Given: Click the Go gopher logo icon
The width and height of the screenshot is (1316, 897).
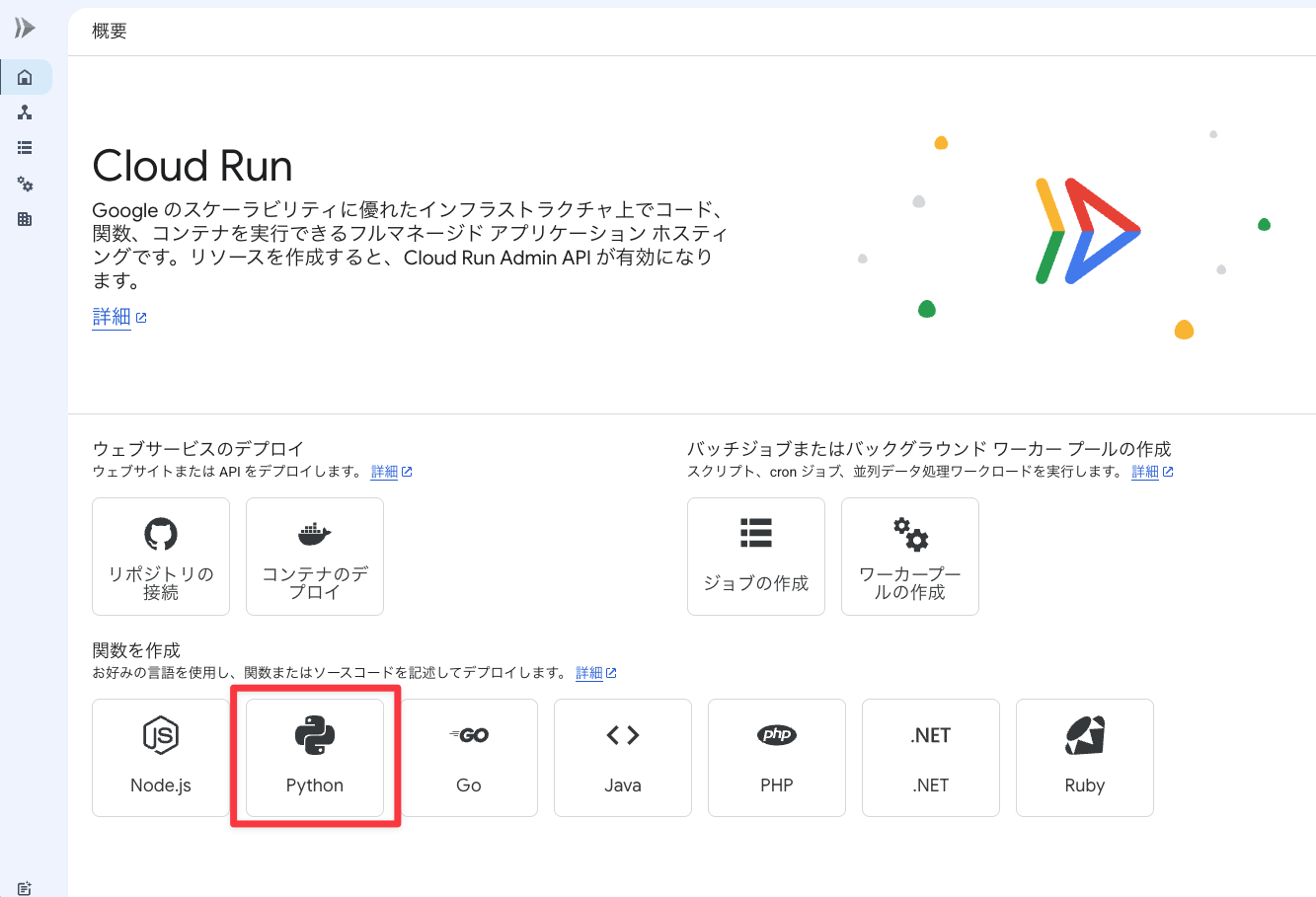Looking at the screenshot, I should tap(469, 735).
